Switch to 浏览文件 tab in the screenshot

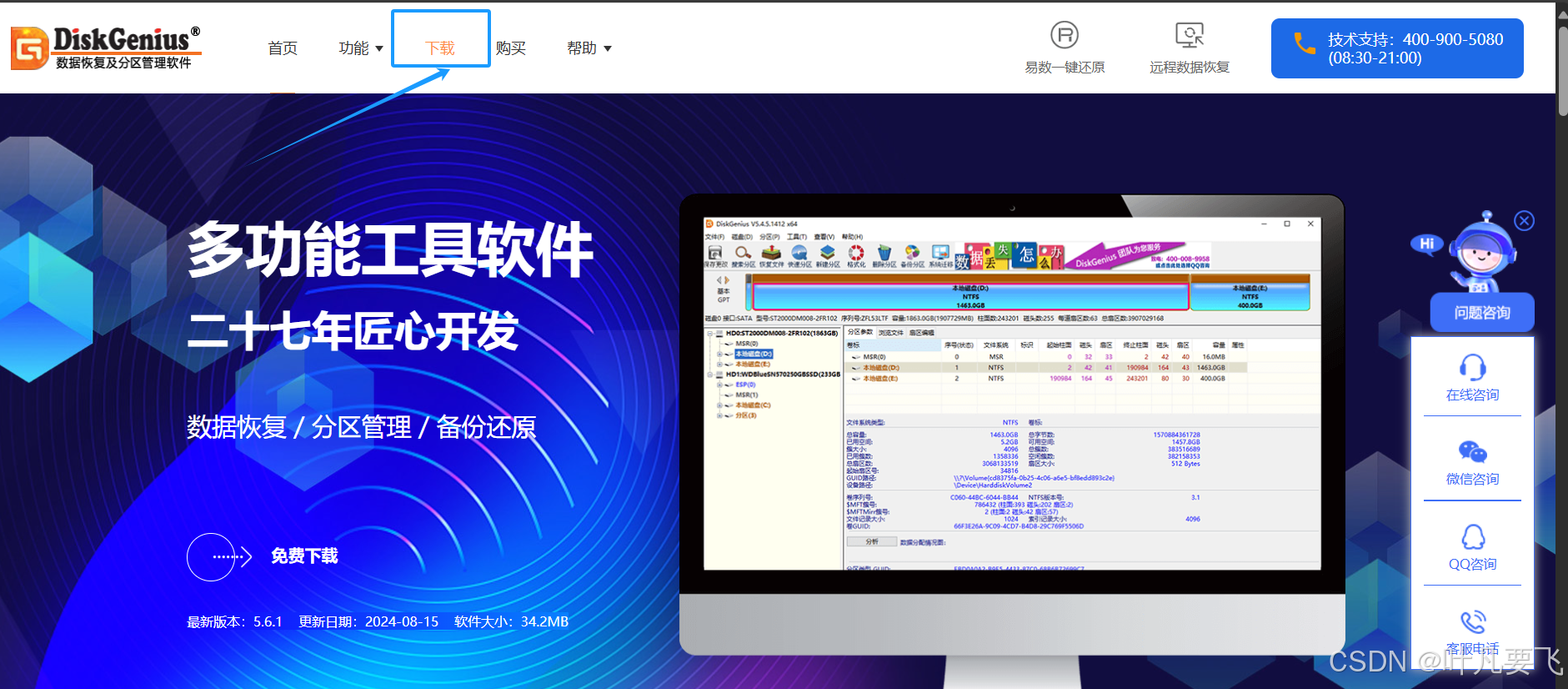(x=890, y=332)
